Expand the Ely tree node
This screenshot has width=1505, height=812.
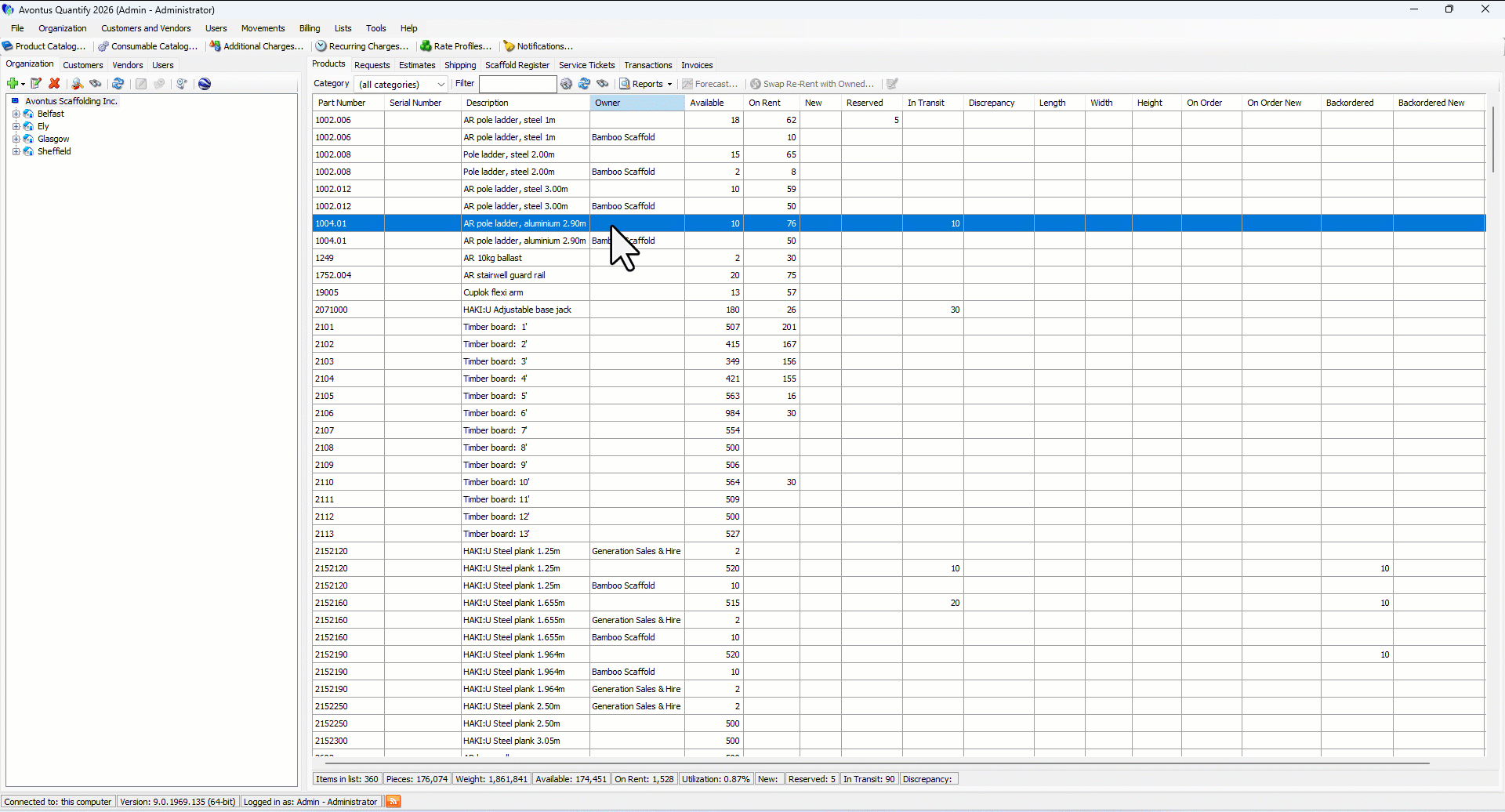[16, 126]
